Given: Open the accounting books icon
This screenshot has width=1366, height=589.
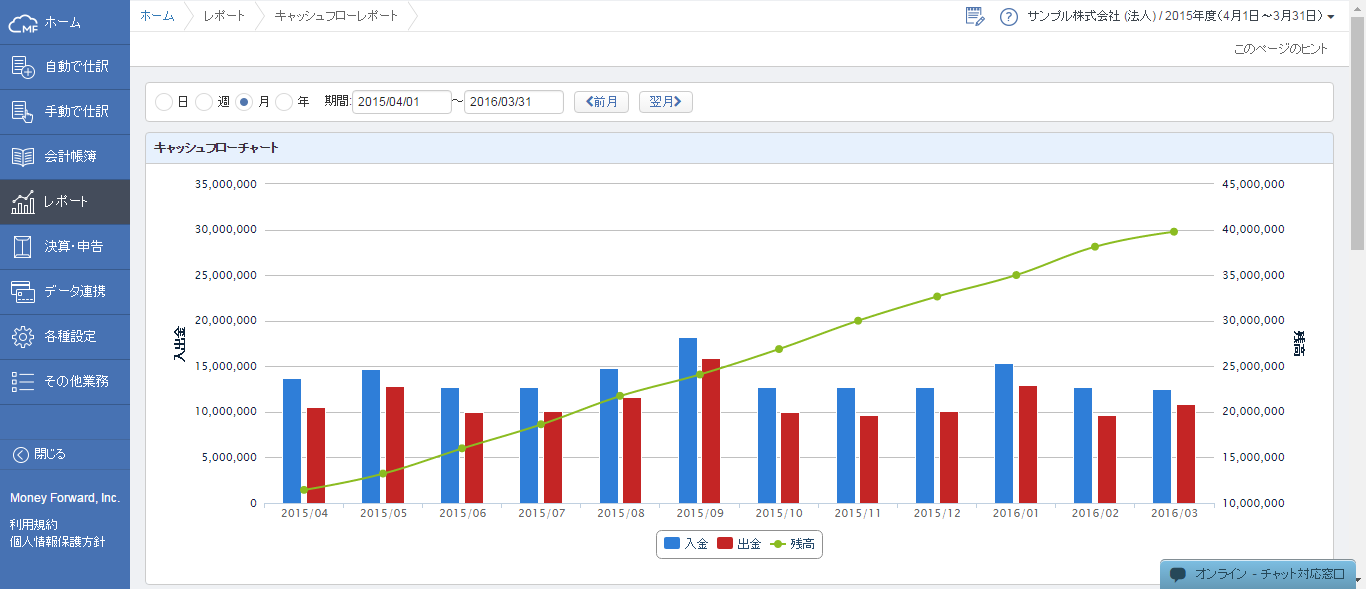Looking at the screenshot, I should coord(23,157).
